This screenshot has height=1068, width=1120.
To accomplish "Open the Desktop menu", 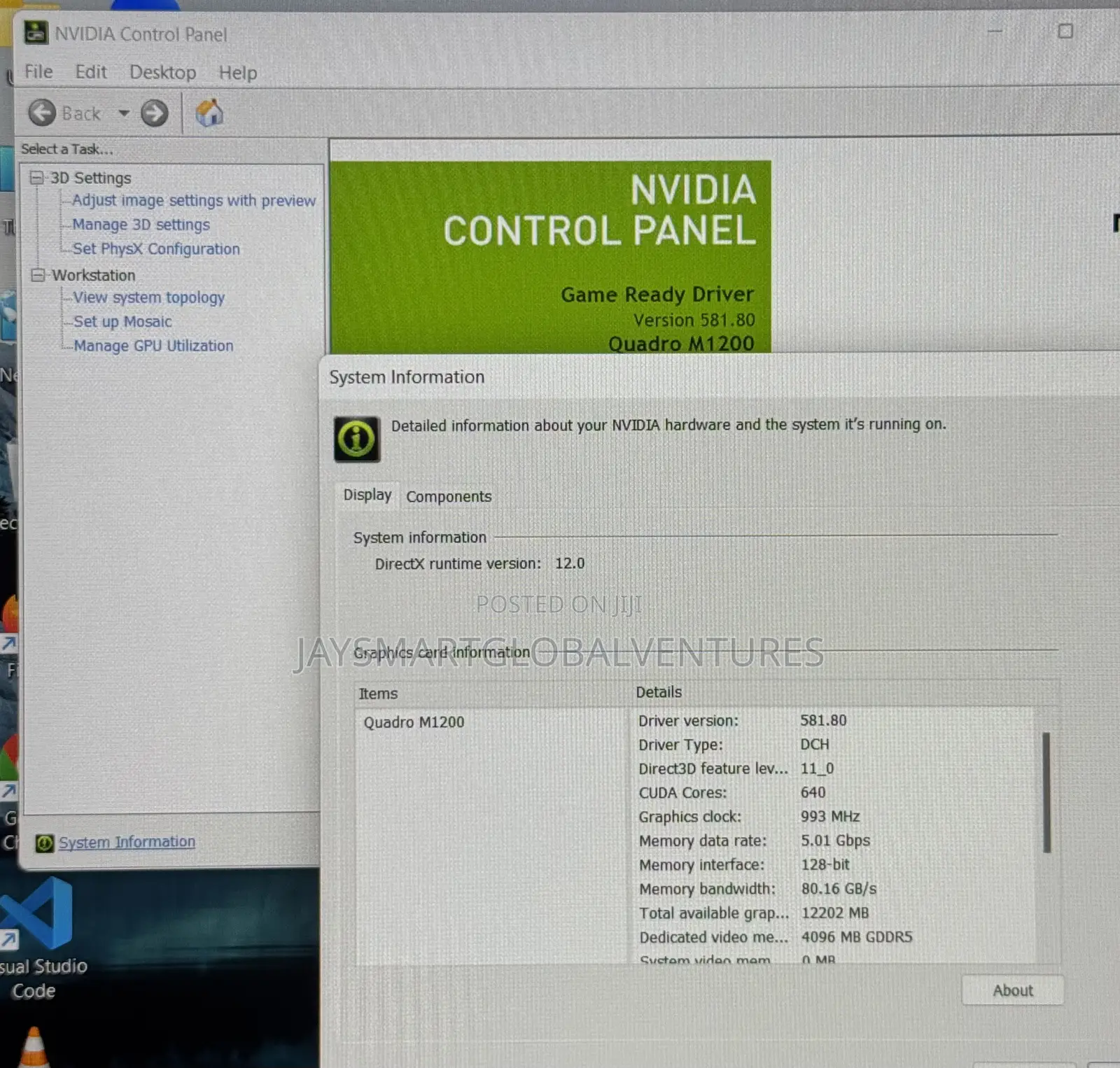I will coord(163,73).
